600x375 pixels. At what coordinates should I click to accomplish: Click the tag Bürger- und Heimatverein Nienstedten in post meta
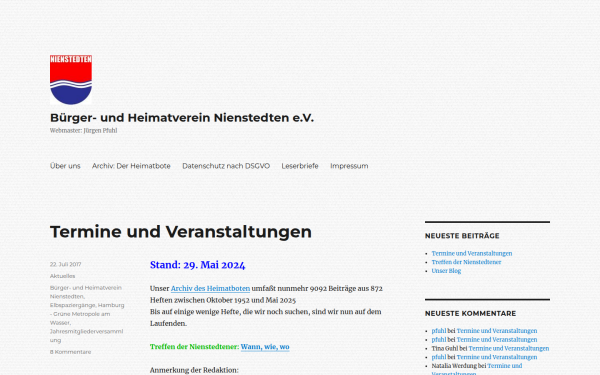[x=86, y=292]
